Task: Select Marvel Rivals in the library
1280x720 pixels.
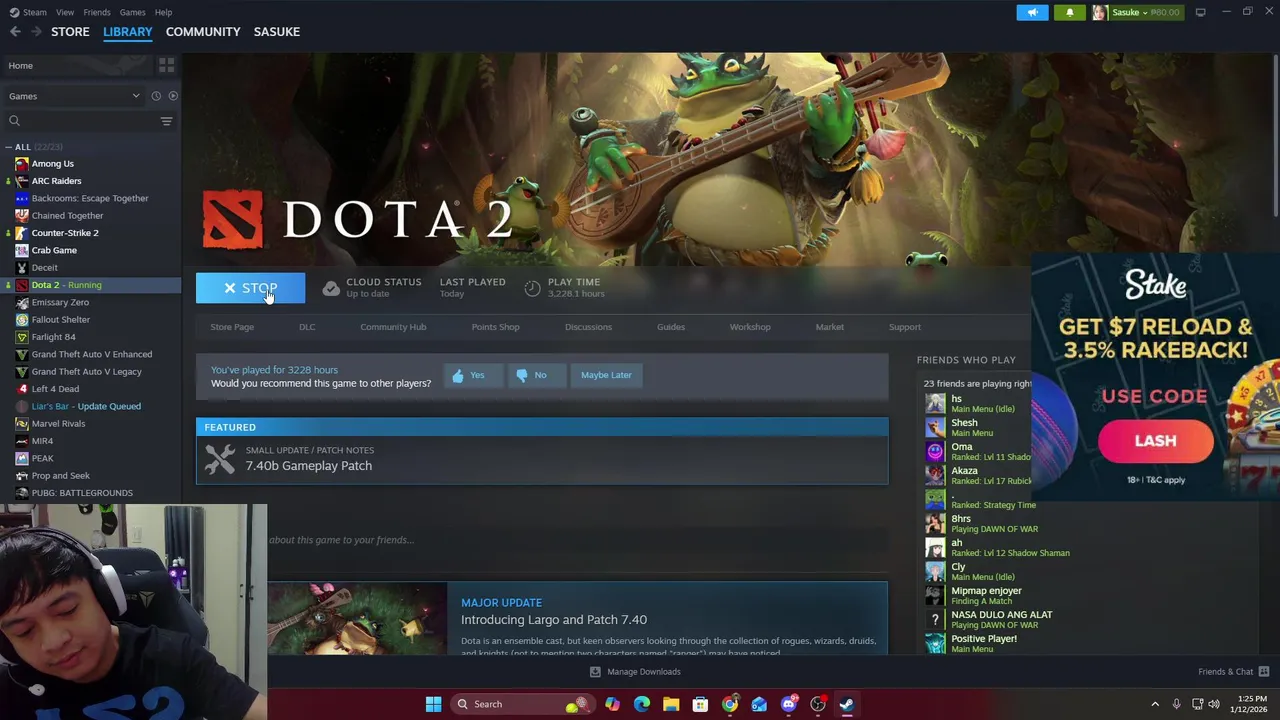Action: click(x=58, y=424)
